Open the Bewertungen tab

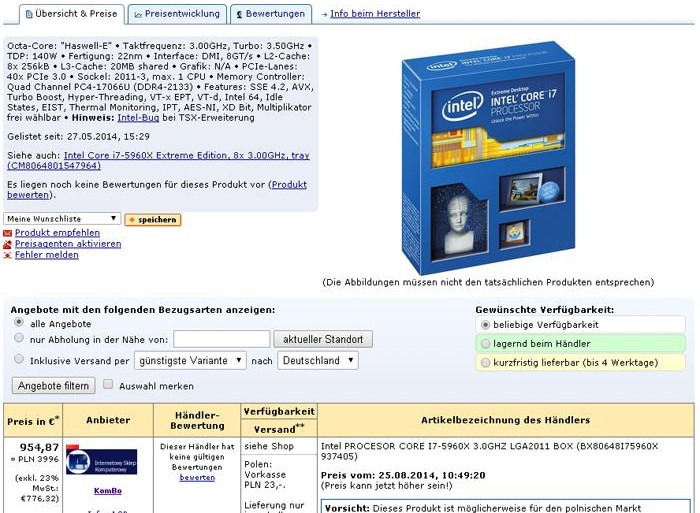[271, 14]
